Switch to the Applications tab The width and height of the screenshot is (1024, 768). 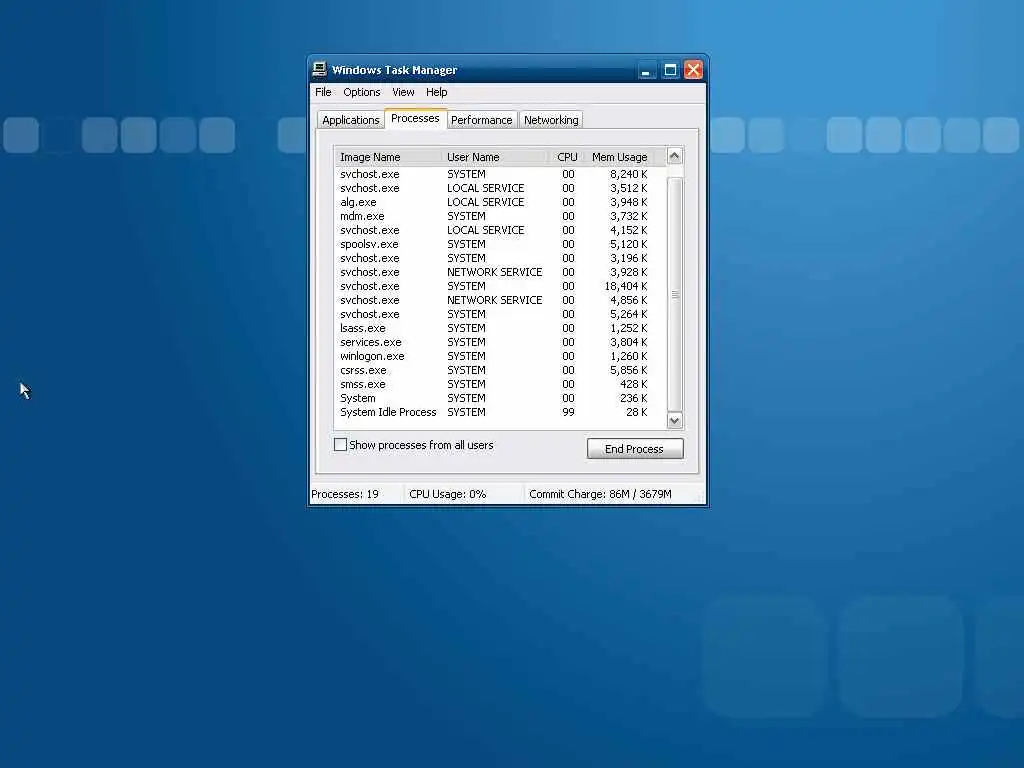pos(351,120)
